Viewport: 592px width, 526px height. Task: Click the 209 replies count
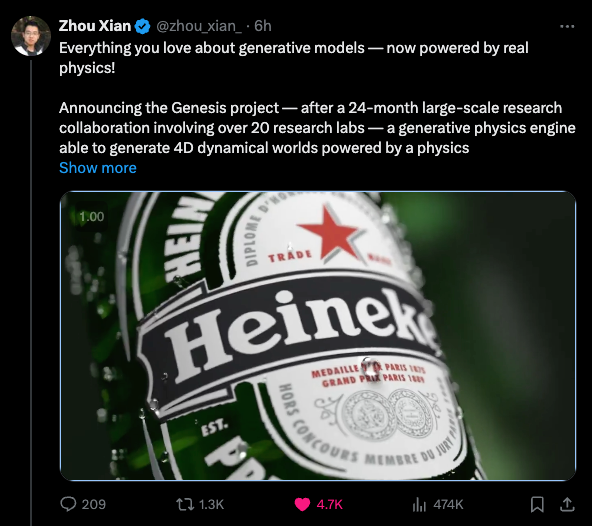point(94,504)
